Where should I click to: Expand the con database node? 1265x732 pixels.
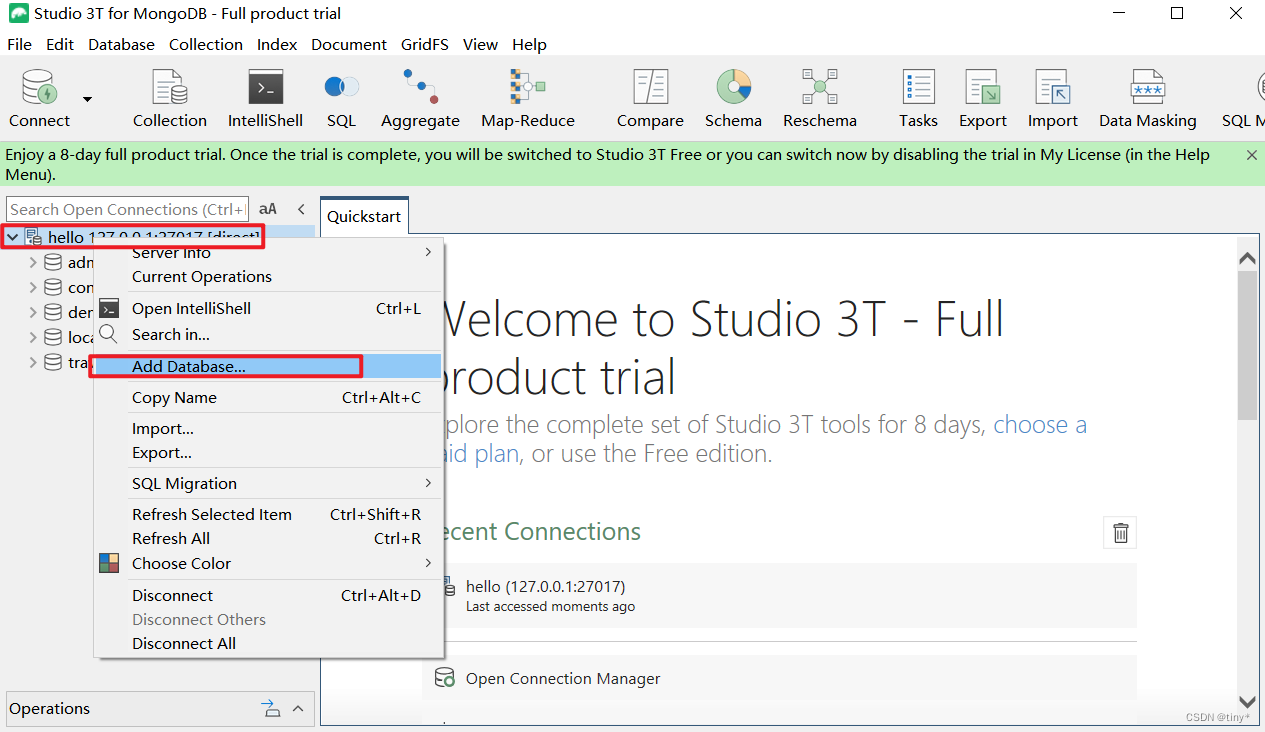(x=33, y=288)
